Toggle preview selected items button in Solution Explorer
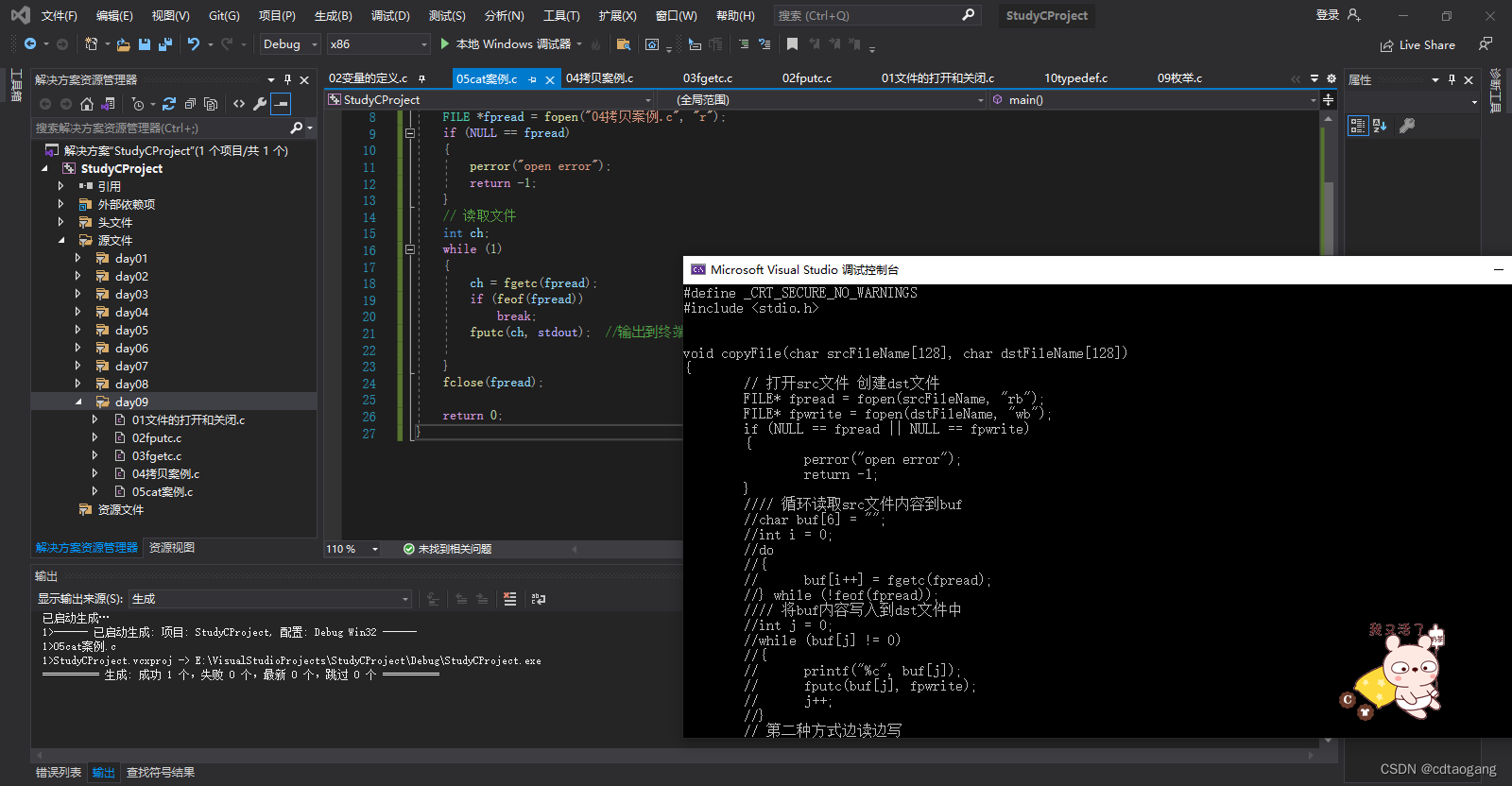Viewport: 1512px width, 786px height. [x=281, y=104]
